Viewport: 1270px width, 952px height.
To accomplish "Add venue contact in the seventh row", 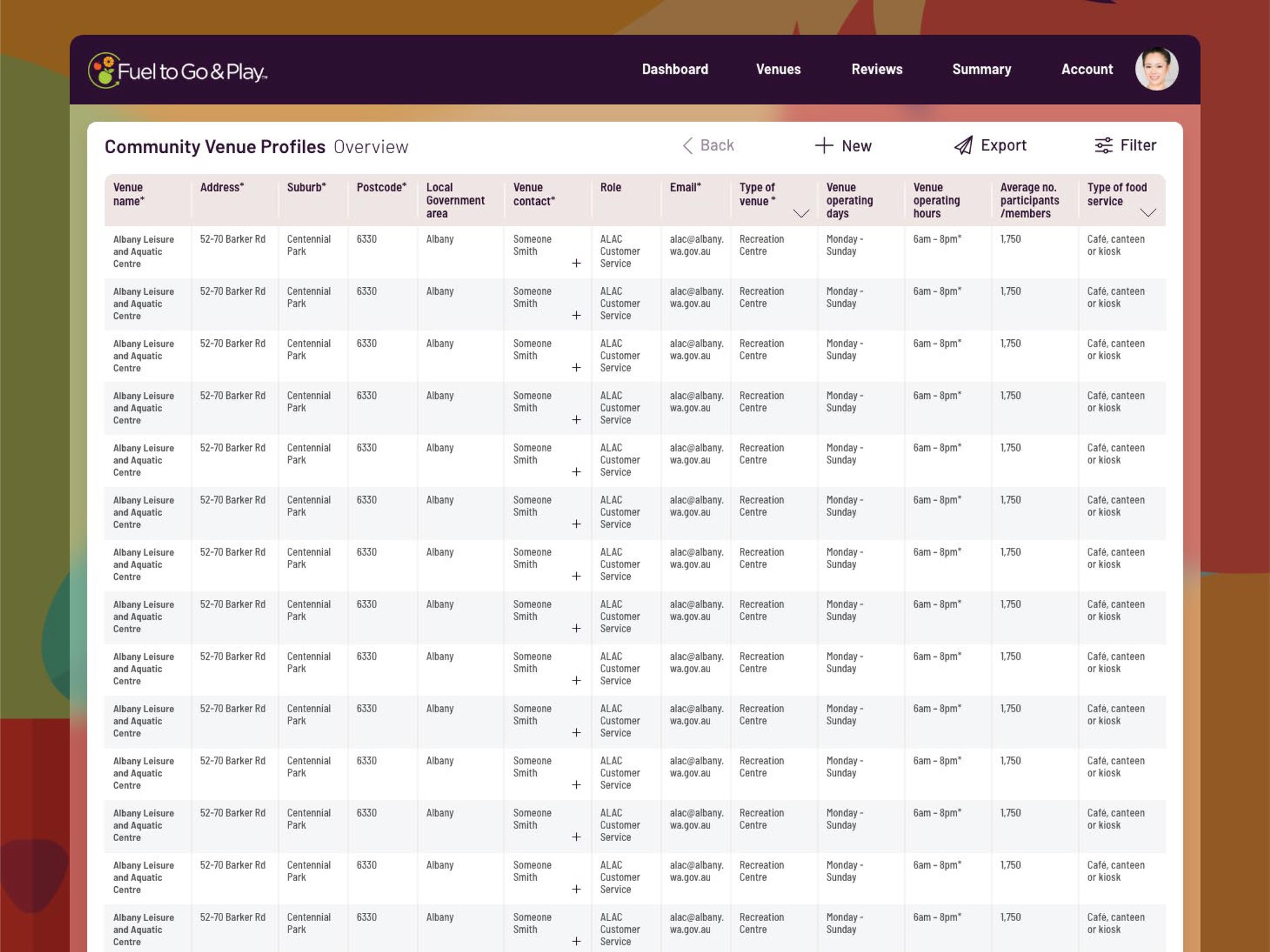I will pos(576,577).
